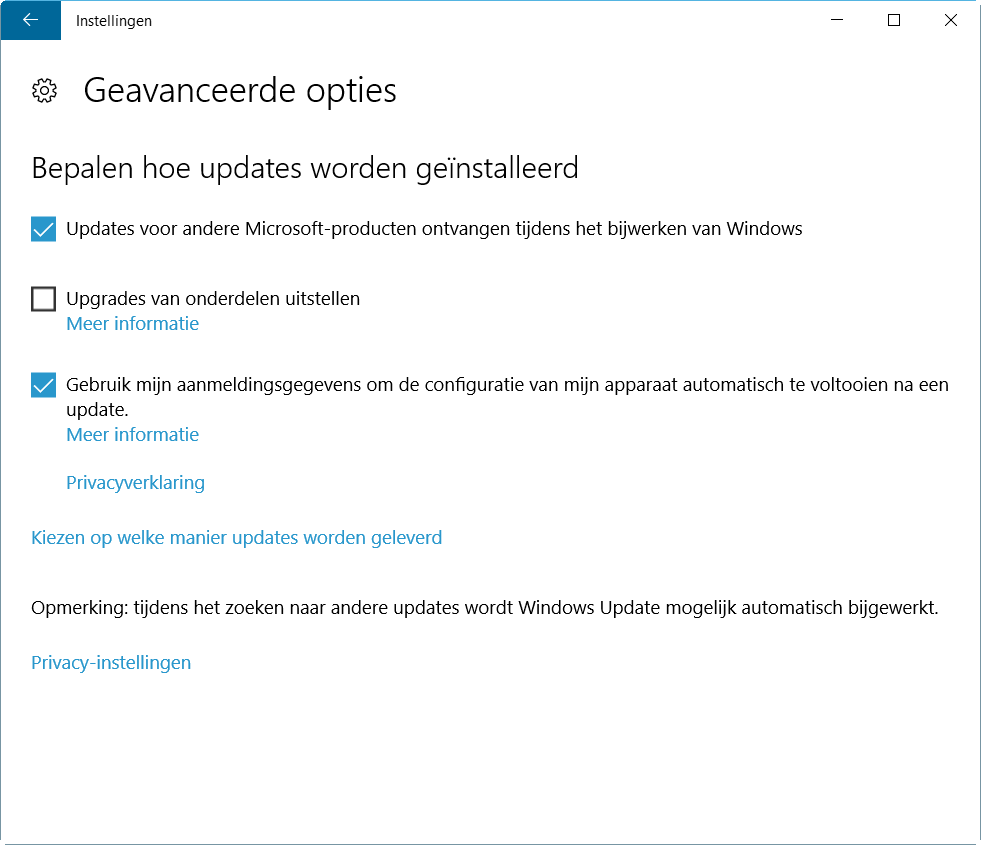
Task: Click the Geavanceerde opties page heading
Action: click(240, 91)
